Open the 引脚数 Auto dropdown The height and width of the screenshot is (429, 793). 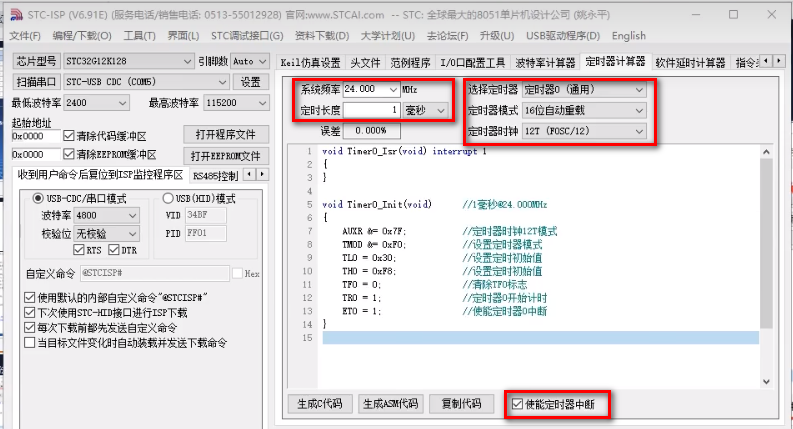tap(250, 61)
